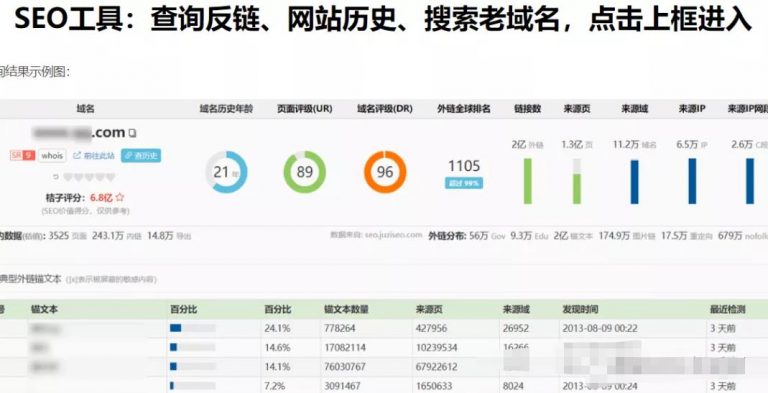Click the star beside 桔子评分 6.8亿

[120, 197]
